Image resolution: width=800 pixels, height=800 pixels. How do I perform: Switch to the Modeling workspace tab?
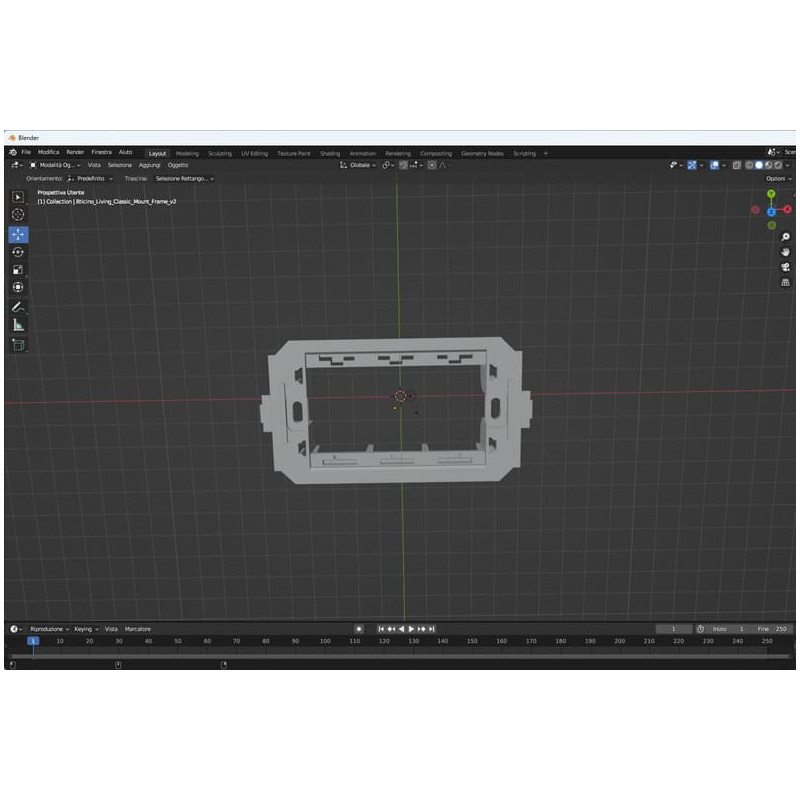[x=186, y=153]
